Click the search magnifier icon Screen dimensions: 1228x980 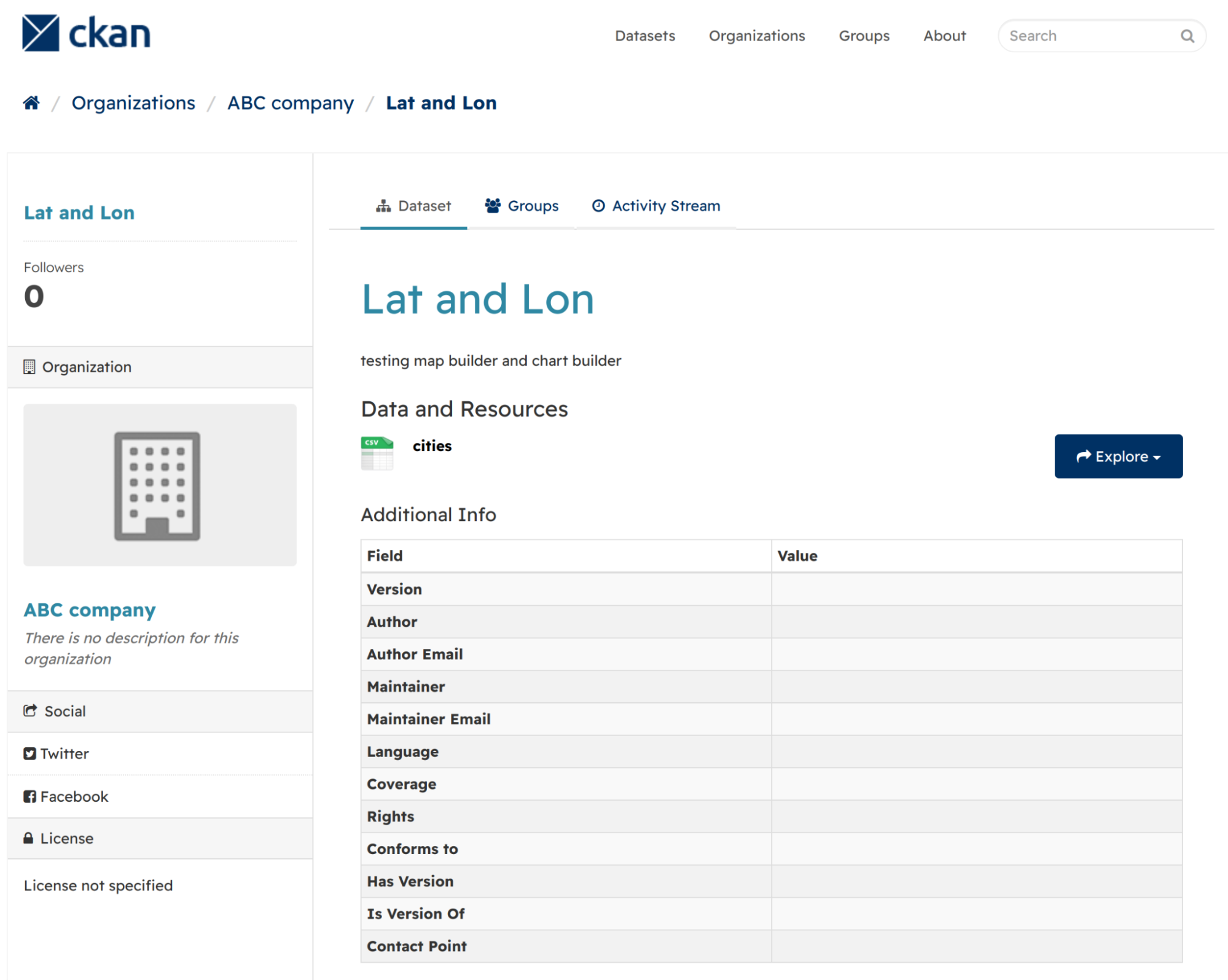tap(1187, 36)
